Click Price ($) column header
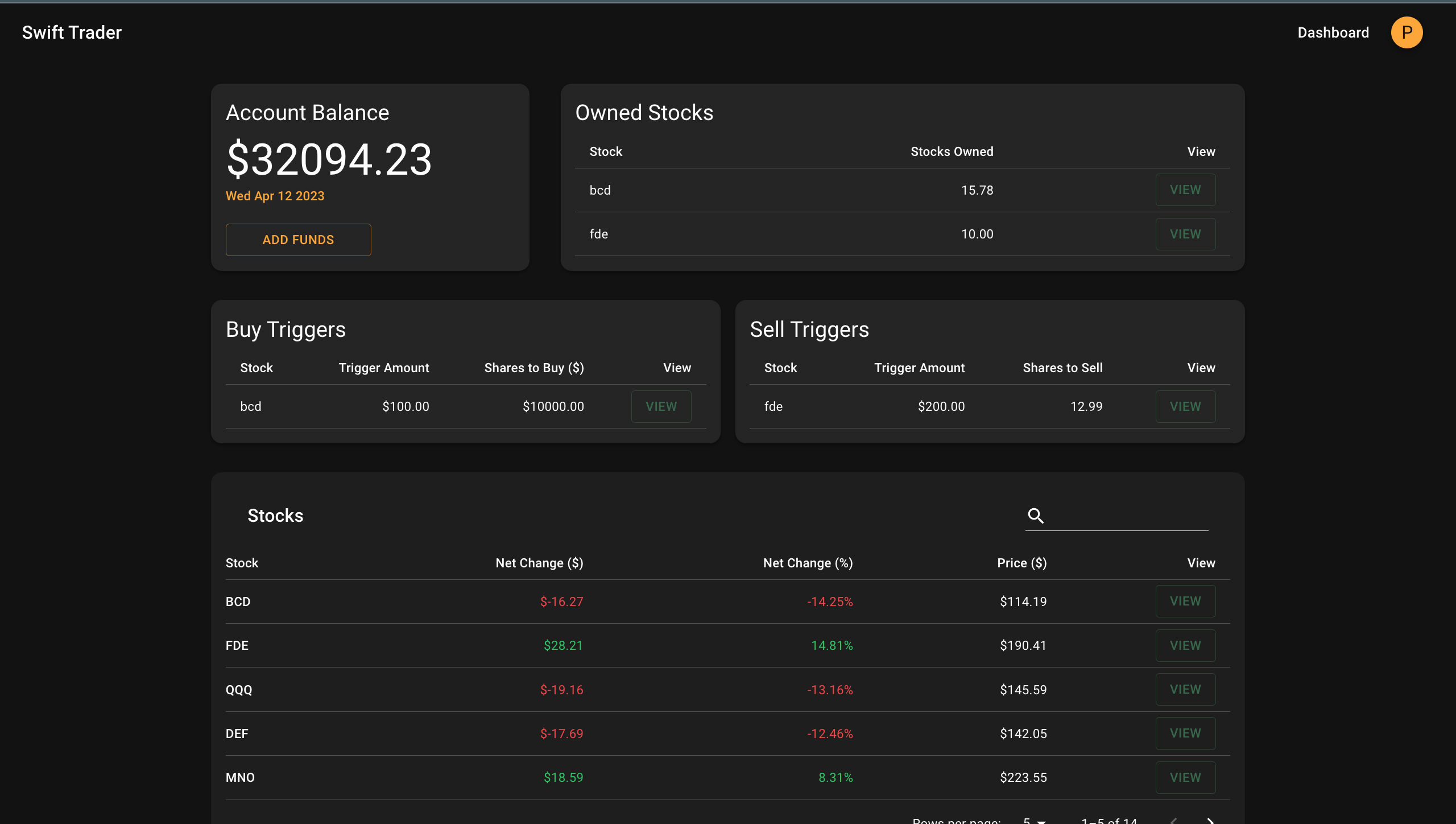The height and width of the screenshot is (824, 1456). point(1021,563)
